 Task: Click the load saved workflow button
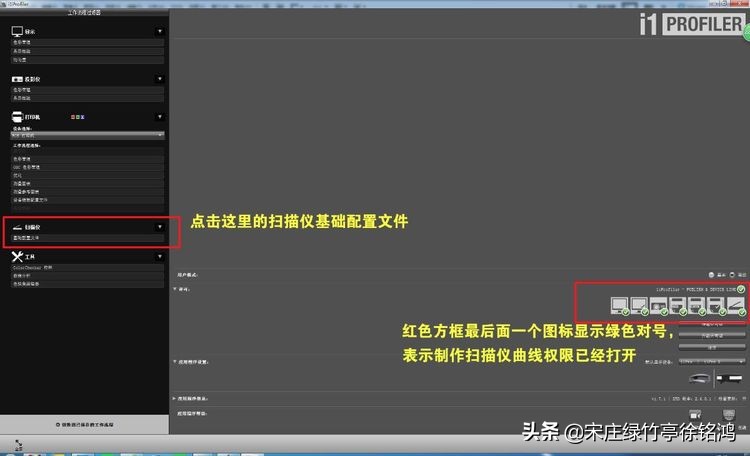(85, 424)
